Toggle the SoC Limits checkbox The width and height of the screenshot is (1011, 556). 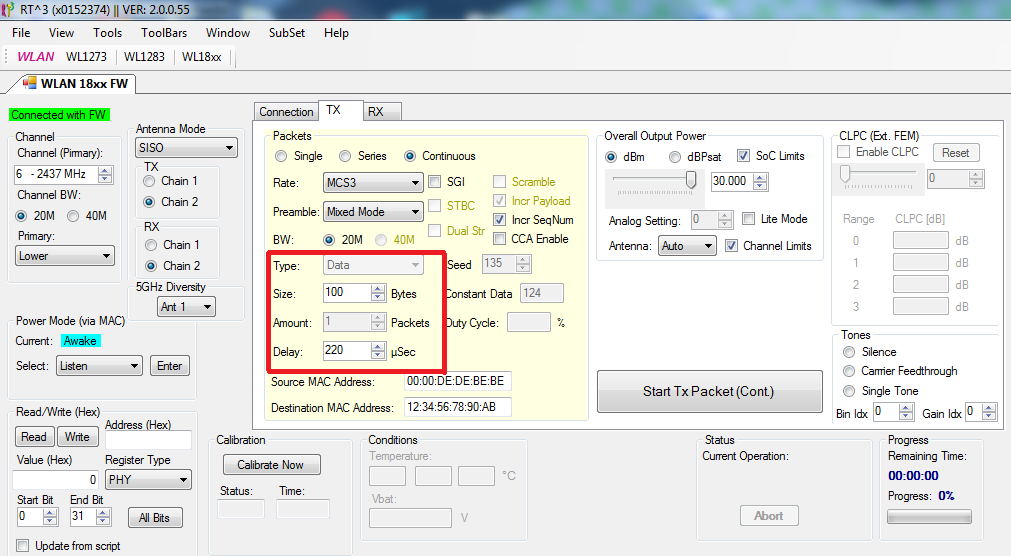743,156
